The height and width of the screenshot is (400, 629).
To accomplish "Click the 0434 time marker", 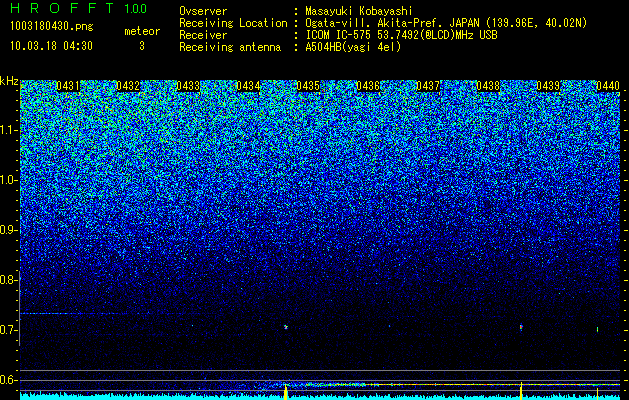I will [248, 86].
